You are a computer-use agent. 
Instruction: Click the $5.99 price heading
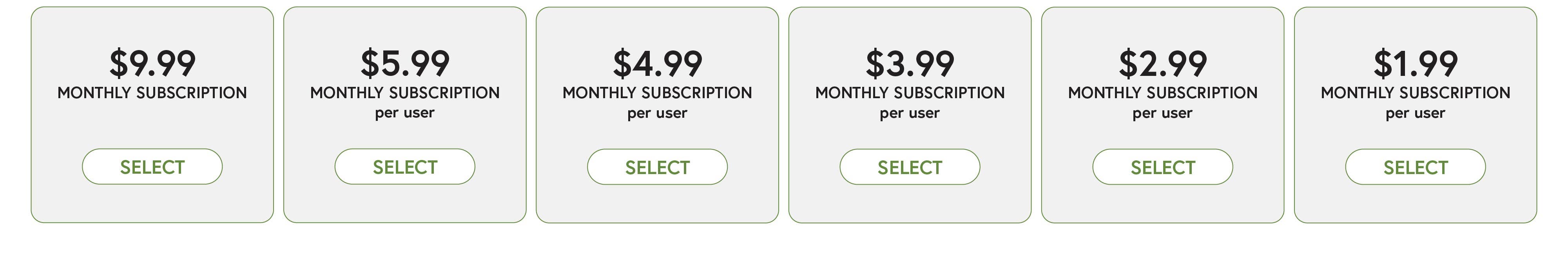pyautogui.click(x=405, y=63)
